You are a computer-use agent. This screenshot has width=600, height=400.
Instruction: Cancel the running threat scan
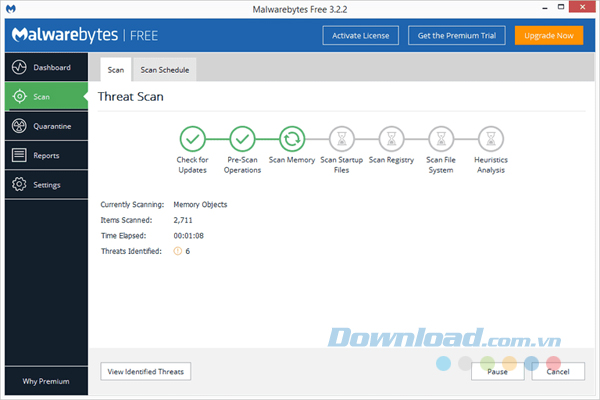pyautogui.click(x=558, y=371)
